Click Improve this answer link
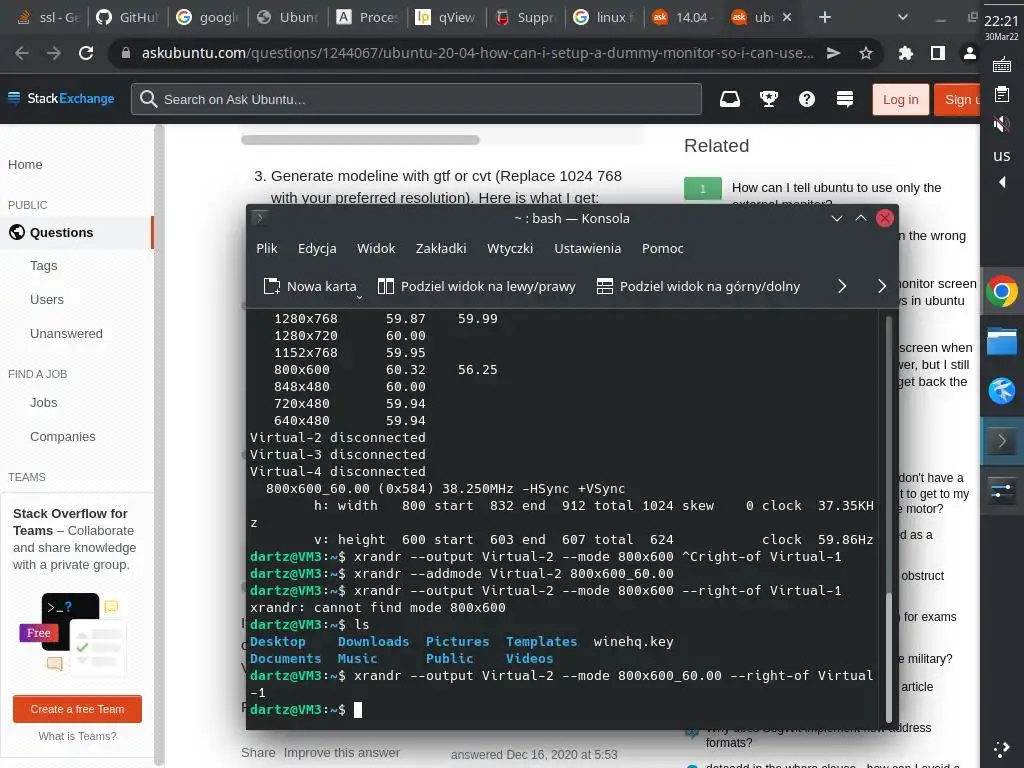Image resolution: width=1024 pixels, height=768 pixels. coord(342,752)
